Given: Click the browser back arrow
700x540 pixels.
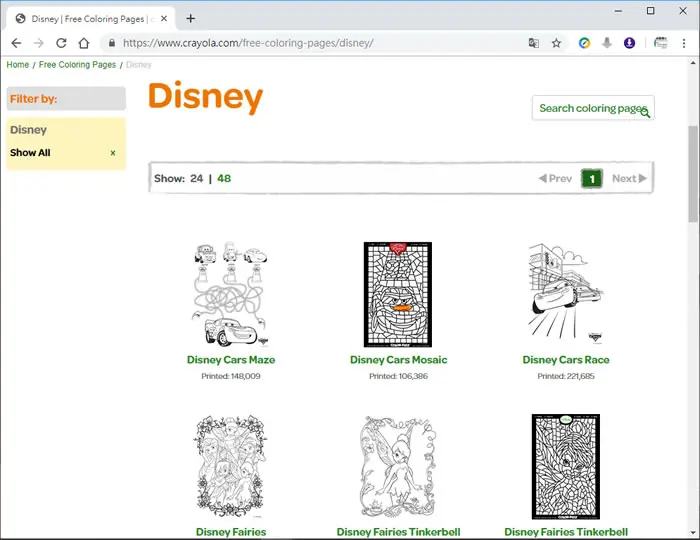Looking at the screenshot, I should coord(17,43).
